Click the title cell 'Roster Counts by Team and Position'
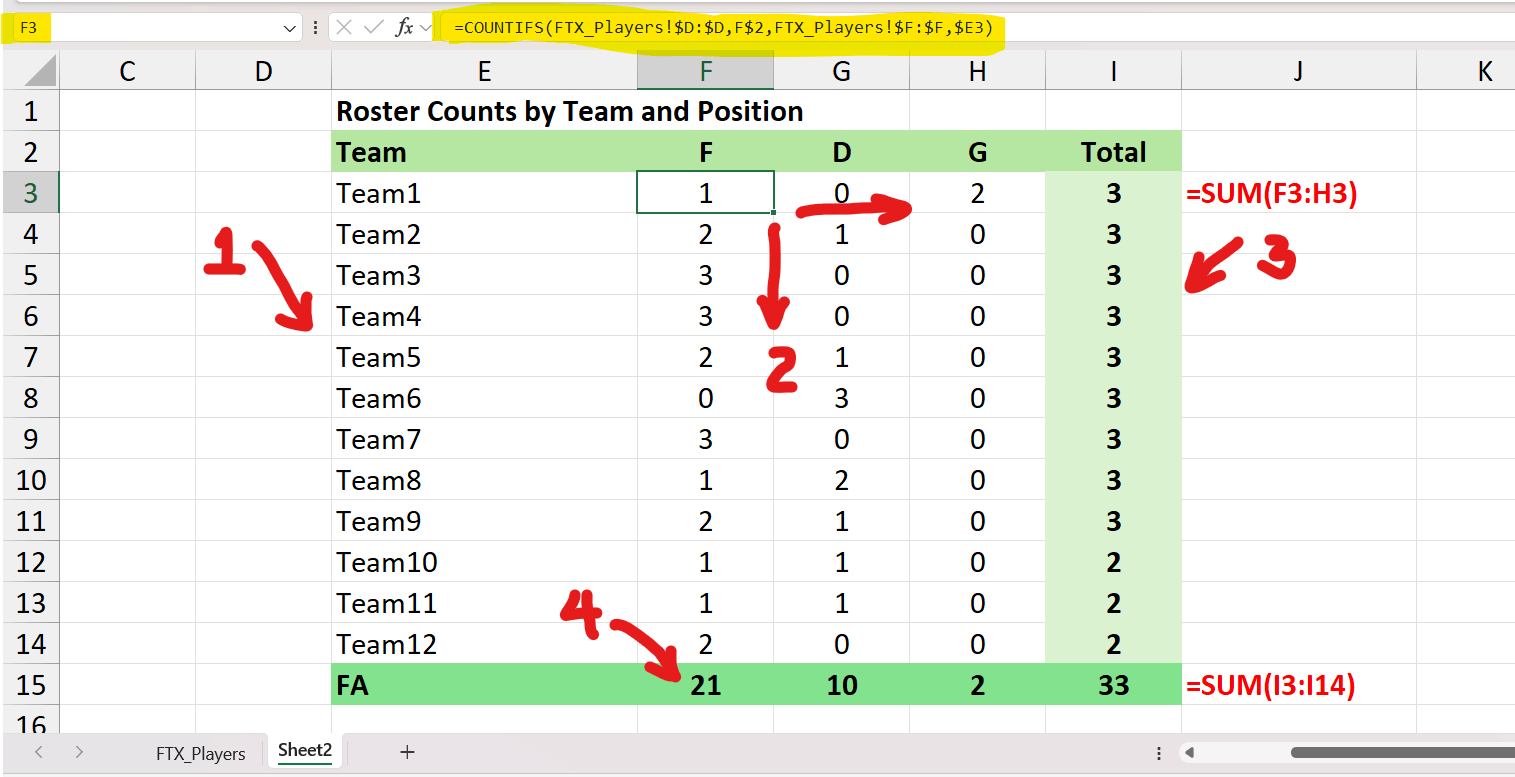 click(570, 111)
